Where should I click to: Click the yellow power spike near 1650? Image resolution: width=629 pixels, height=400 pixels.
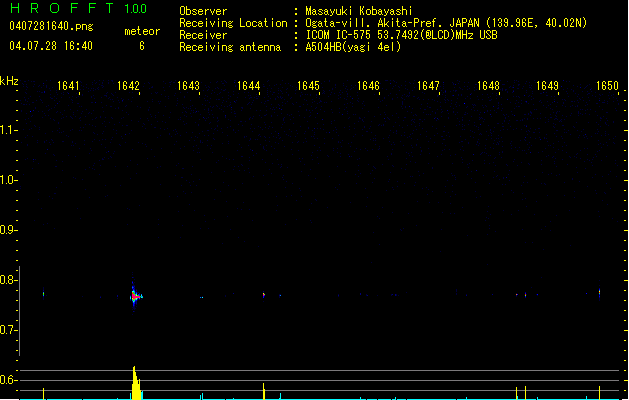[599, 393]
